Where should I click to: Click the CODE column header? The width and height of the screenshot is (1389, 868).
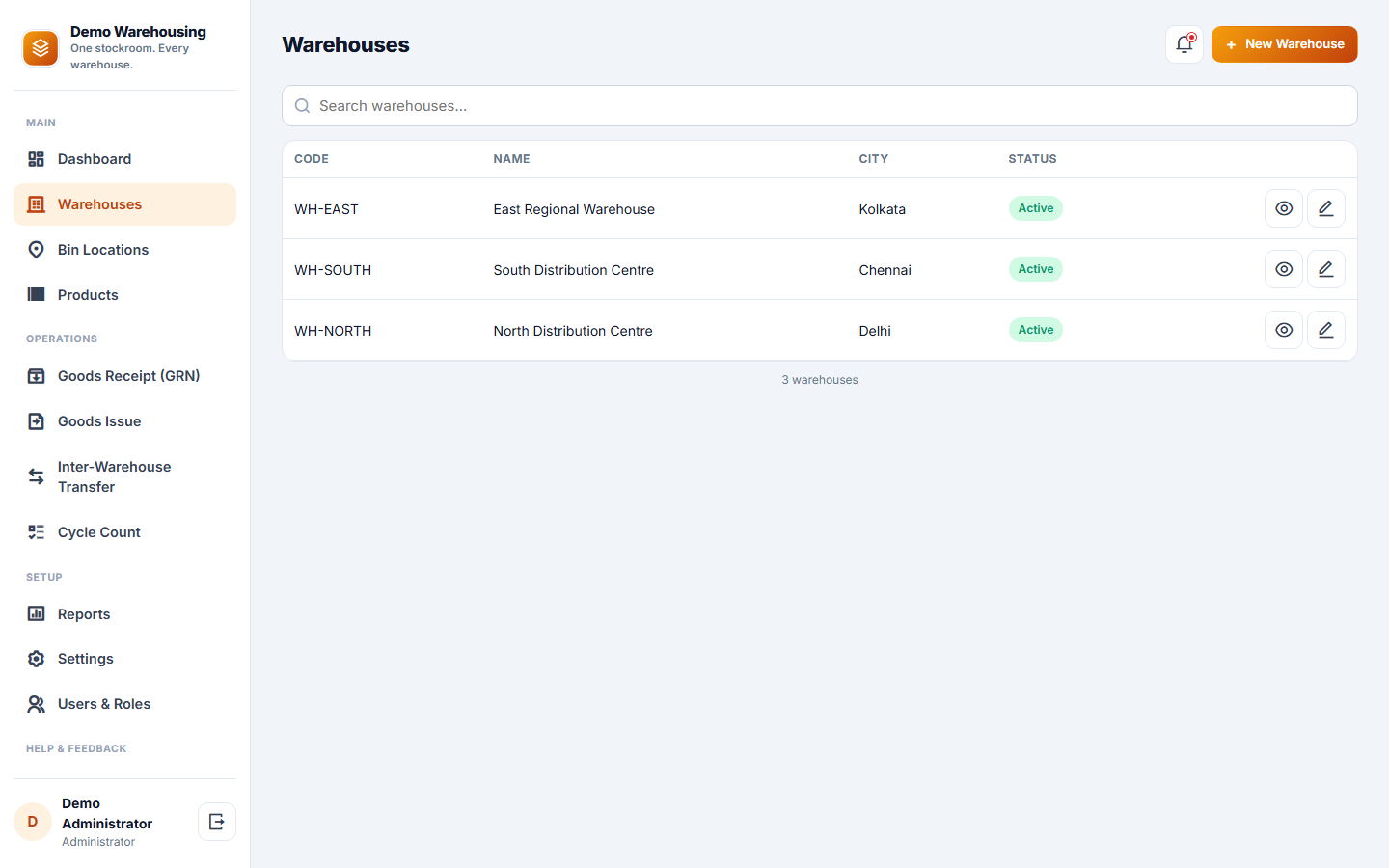[x=312, y=159]
